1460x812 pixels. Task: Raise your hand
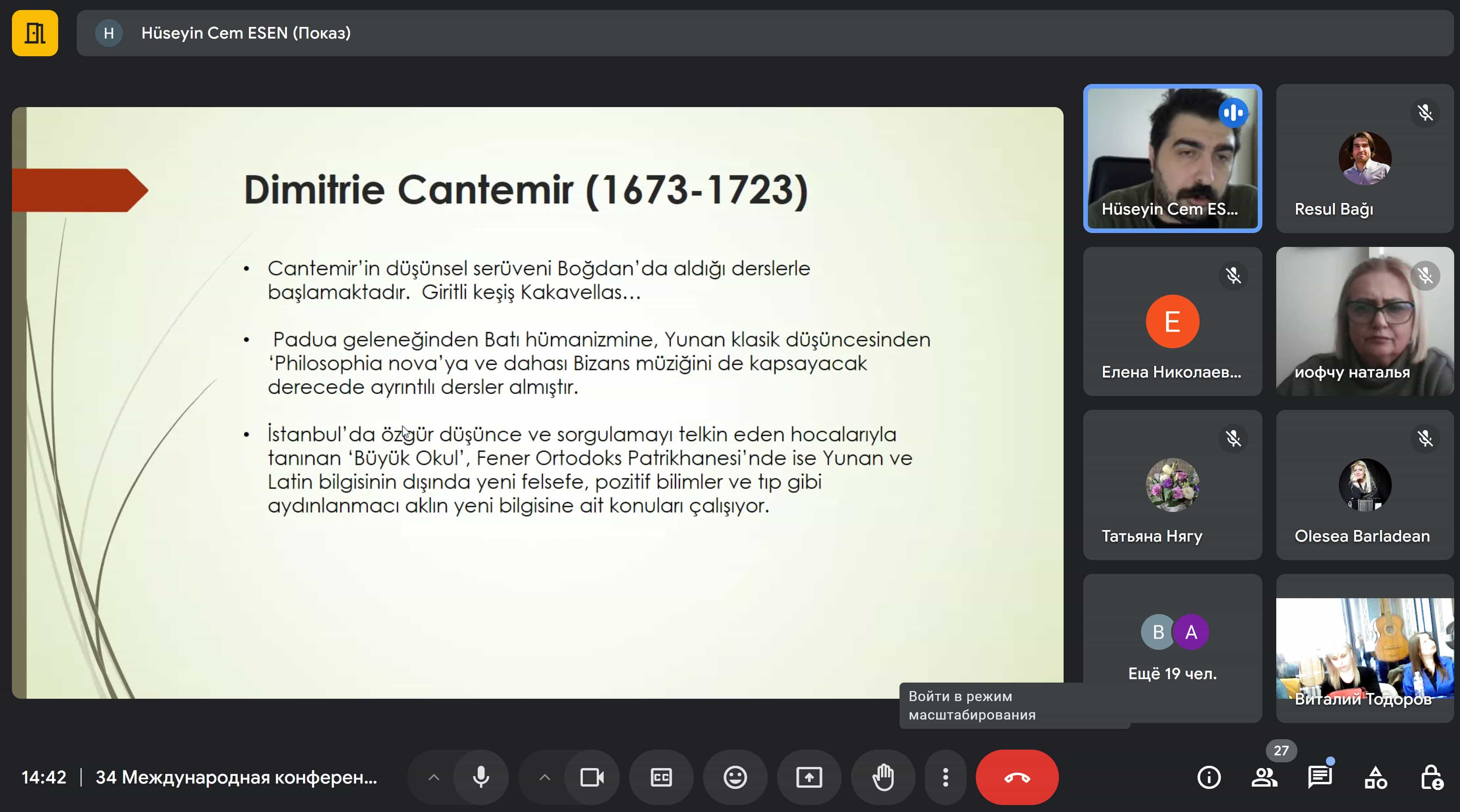[x=883, y=777]
